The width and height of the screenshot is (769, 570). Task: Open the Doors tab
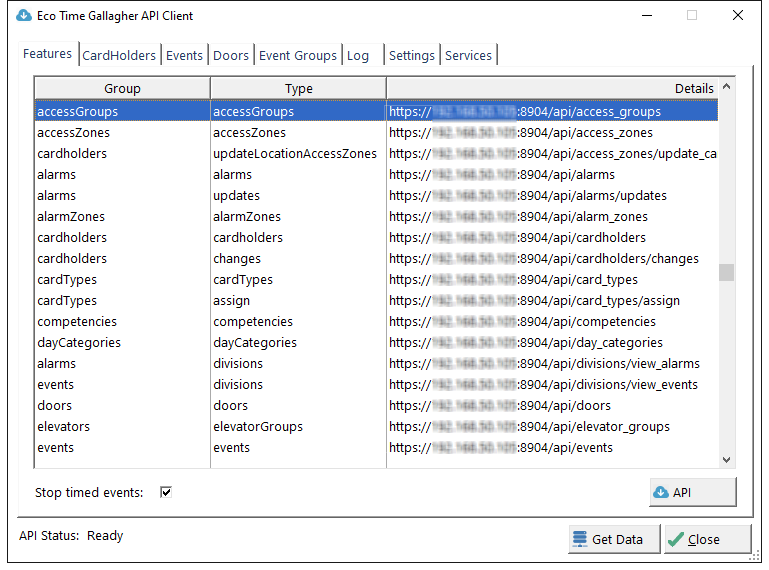point(231,55)
